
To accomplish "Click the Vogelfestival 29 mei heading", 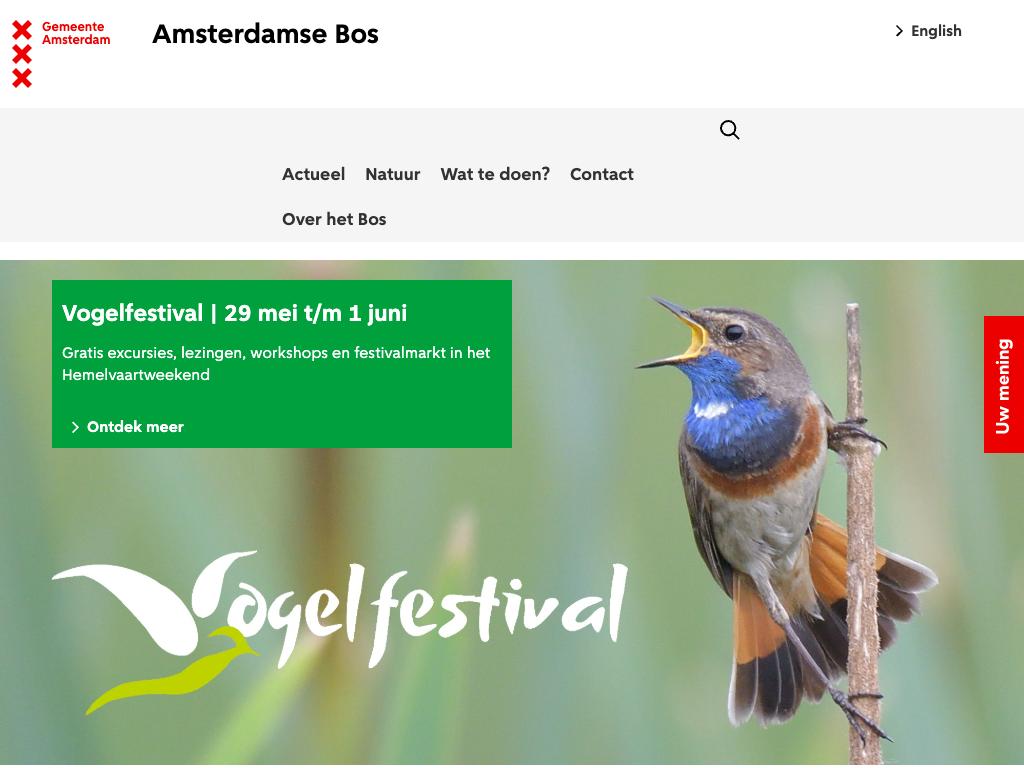I will click(234, 313).
